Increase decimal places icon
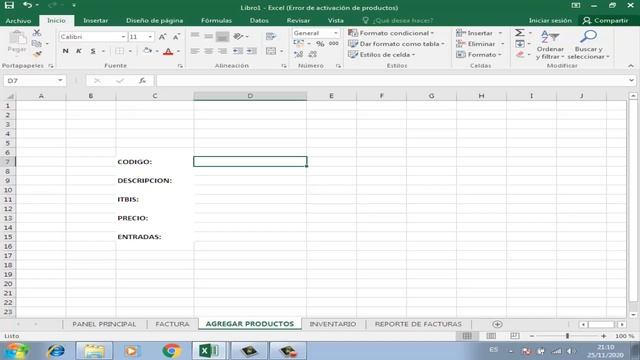640x360 pixels. point(298,54)
